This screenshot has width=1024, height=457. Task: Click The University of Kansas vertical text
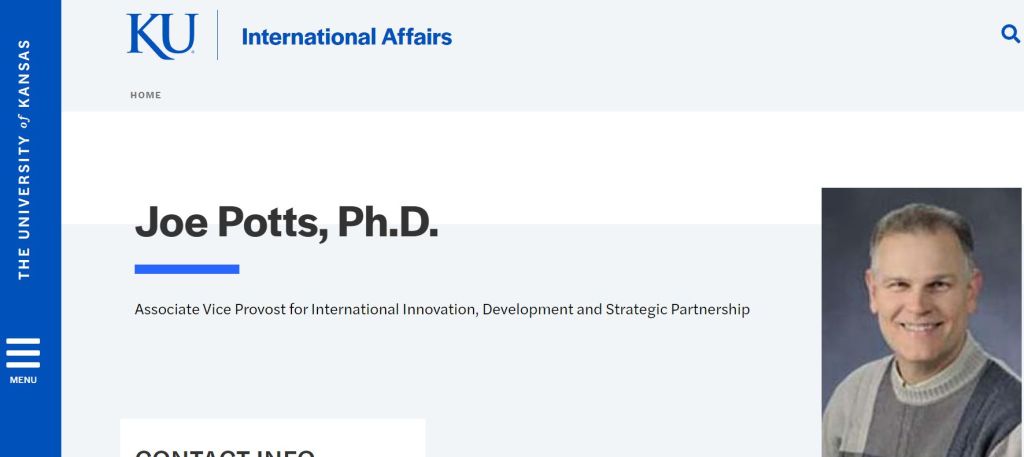tap(24, 160)
